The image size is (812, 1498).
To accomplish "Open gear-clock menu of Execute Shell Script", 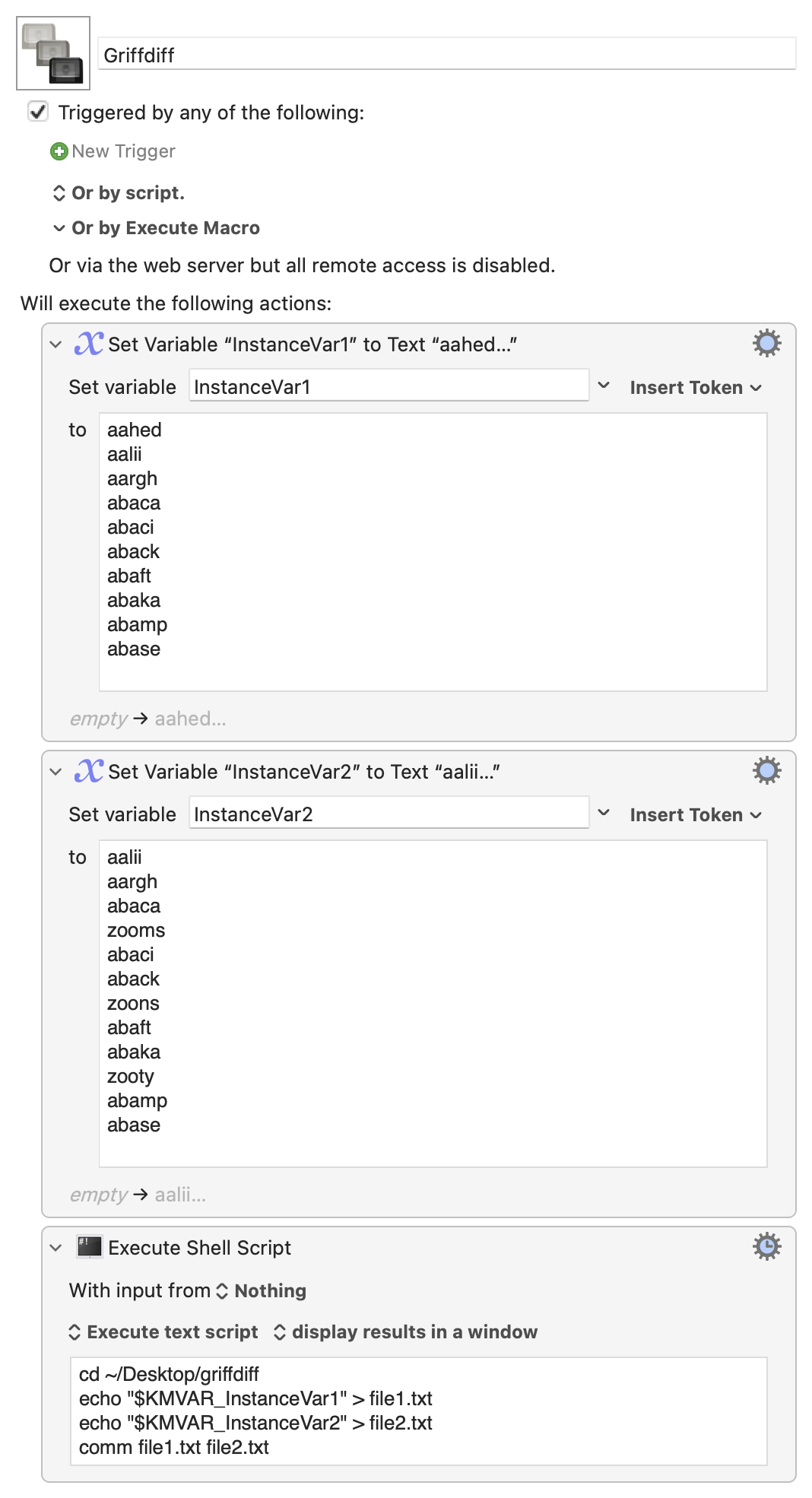I will click(x=766, y=1247).
